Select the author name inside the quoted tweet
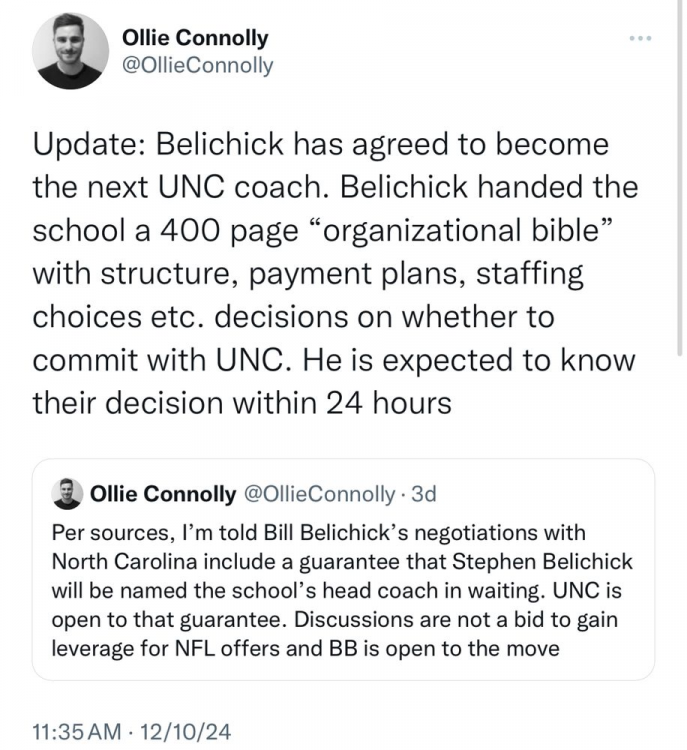The width and height of the screenshot is (687, 750). click(163, 494)
